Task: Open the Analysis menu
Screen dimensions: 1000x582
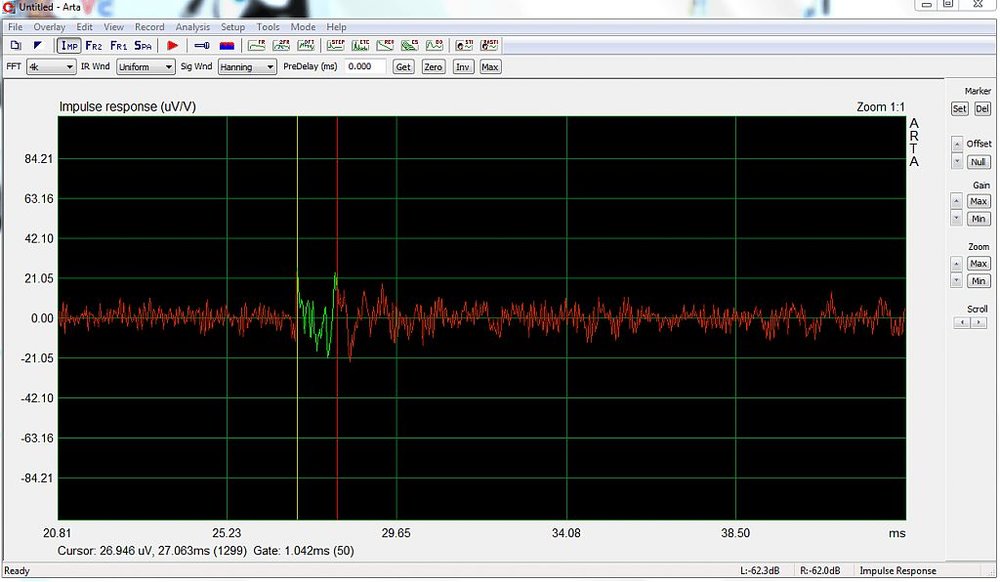Action: pos(193,27)
